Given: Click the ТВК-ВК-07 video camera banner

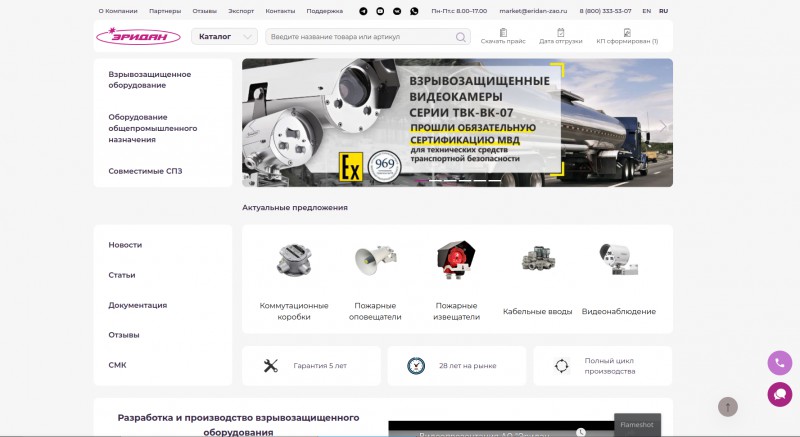Looking at the screenshot, I should 457,122.
